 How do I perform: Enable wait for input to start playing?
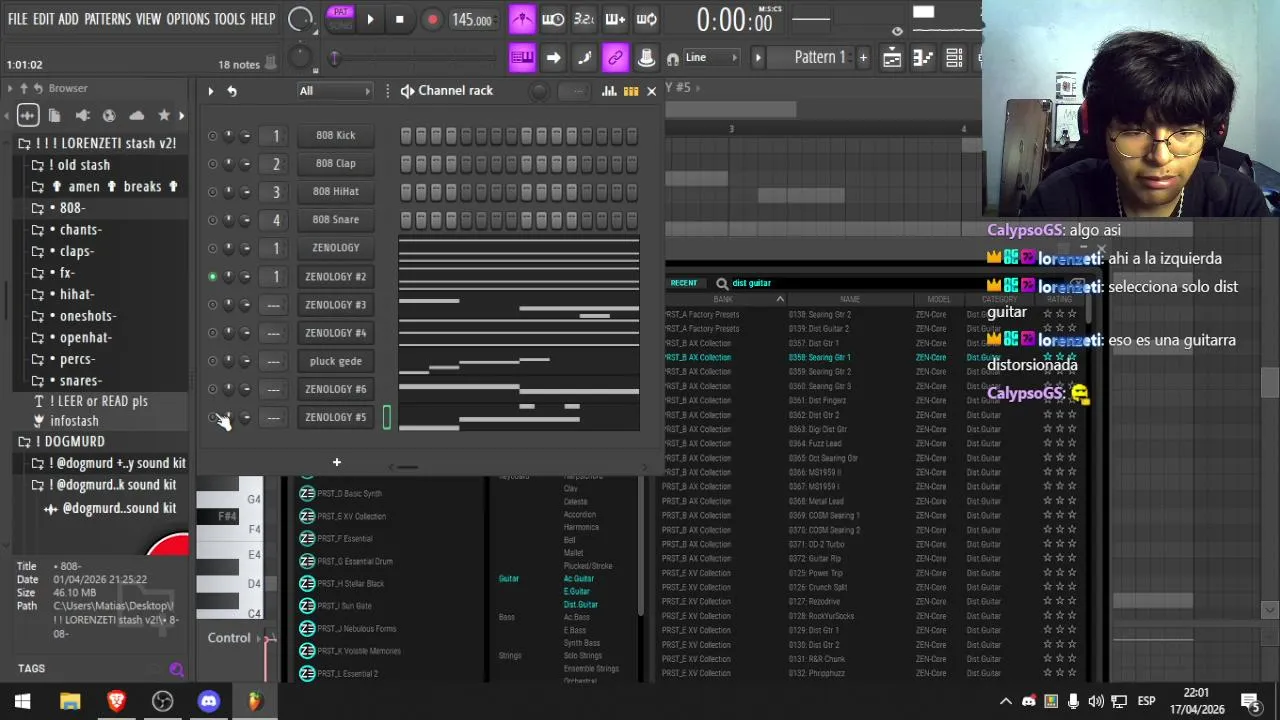[553, 19]
